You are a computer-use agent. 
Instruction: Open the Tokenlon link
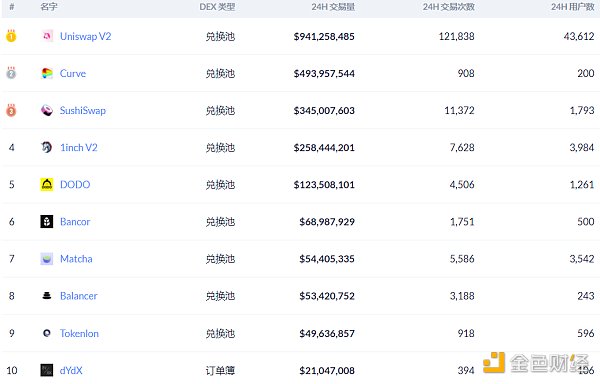click(x=79, y=334)
